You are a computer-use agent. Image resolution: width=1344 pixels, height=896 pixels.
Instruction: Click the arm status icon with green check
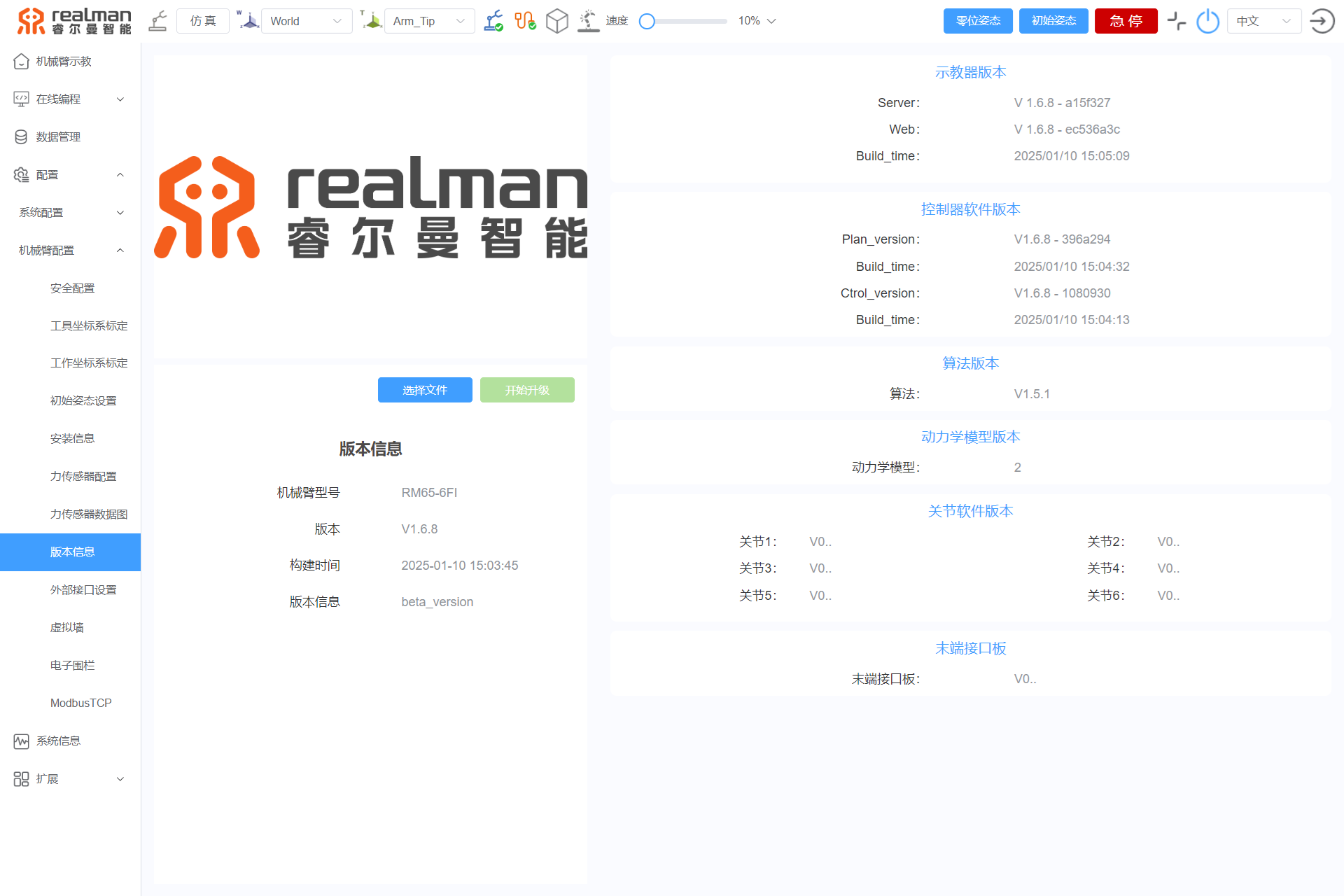click(x=493, y=21)
